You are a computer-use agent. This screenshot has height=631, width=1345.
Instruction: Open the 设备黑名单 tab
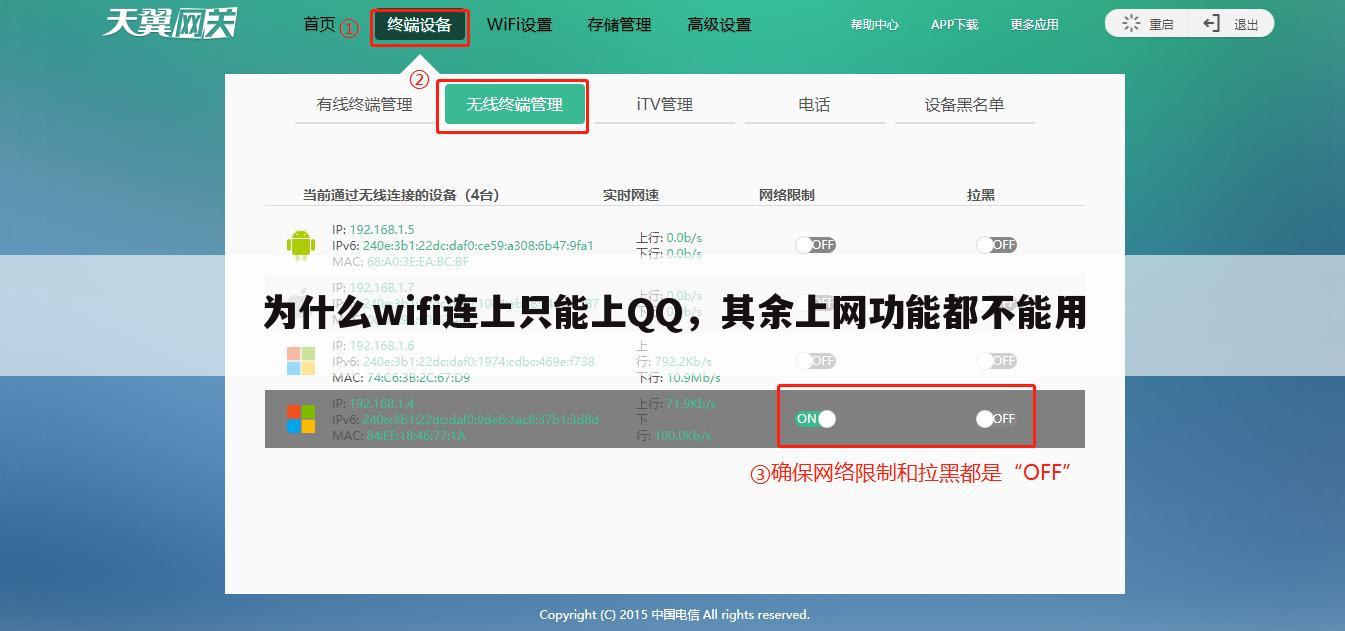tap(964, 103)
